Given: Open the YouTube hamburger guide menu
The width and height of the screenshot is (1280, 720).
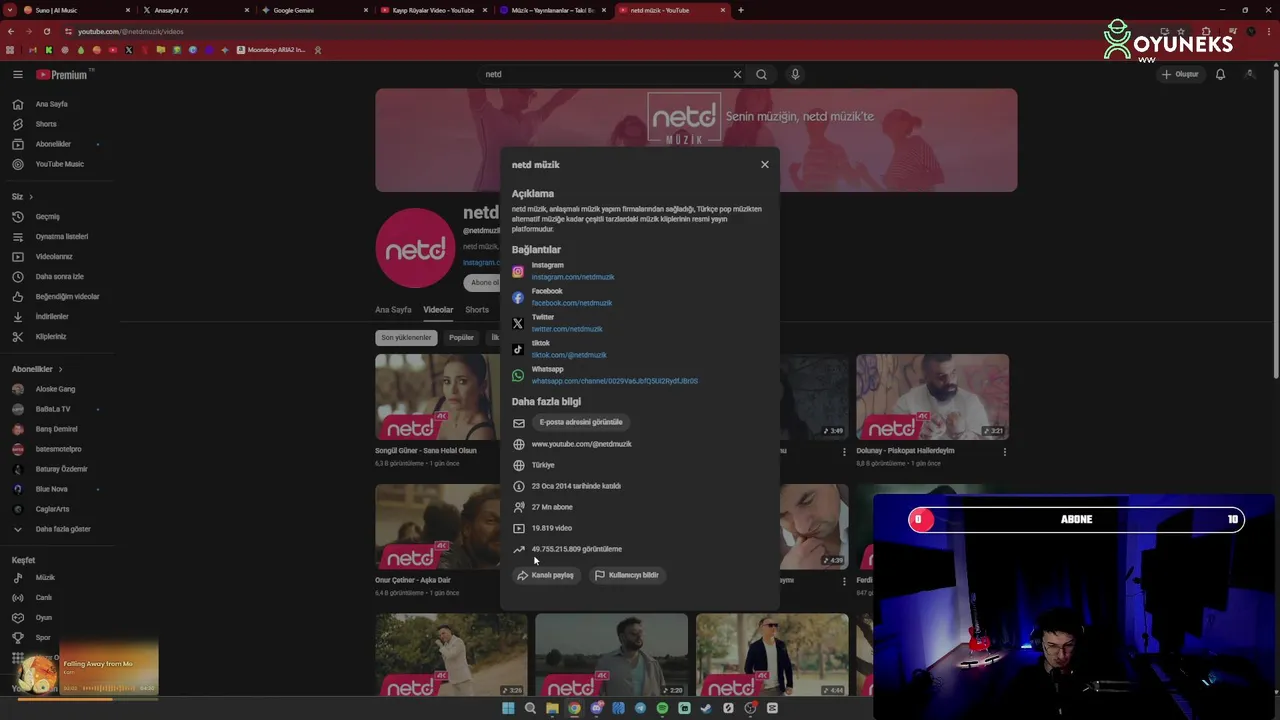Looking at the screenshot, I should click(17, 74).
